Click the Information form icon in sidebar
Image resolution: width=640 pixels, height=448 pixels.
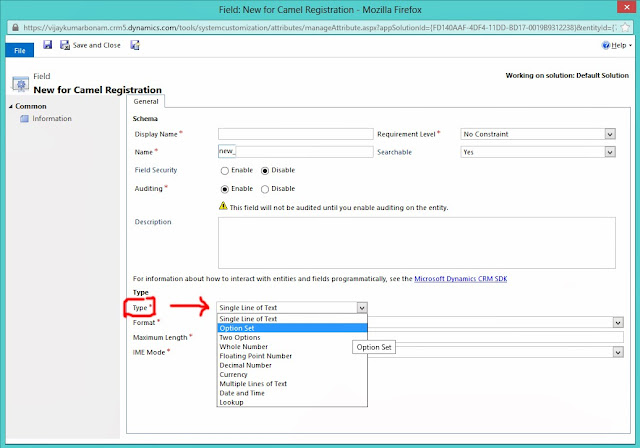tap(24, 119)
